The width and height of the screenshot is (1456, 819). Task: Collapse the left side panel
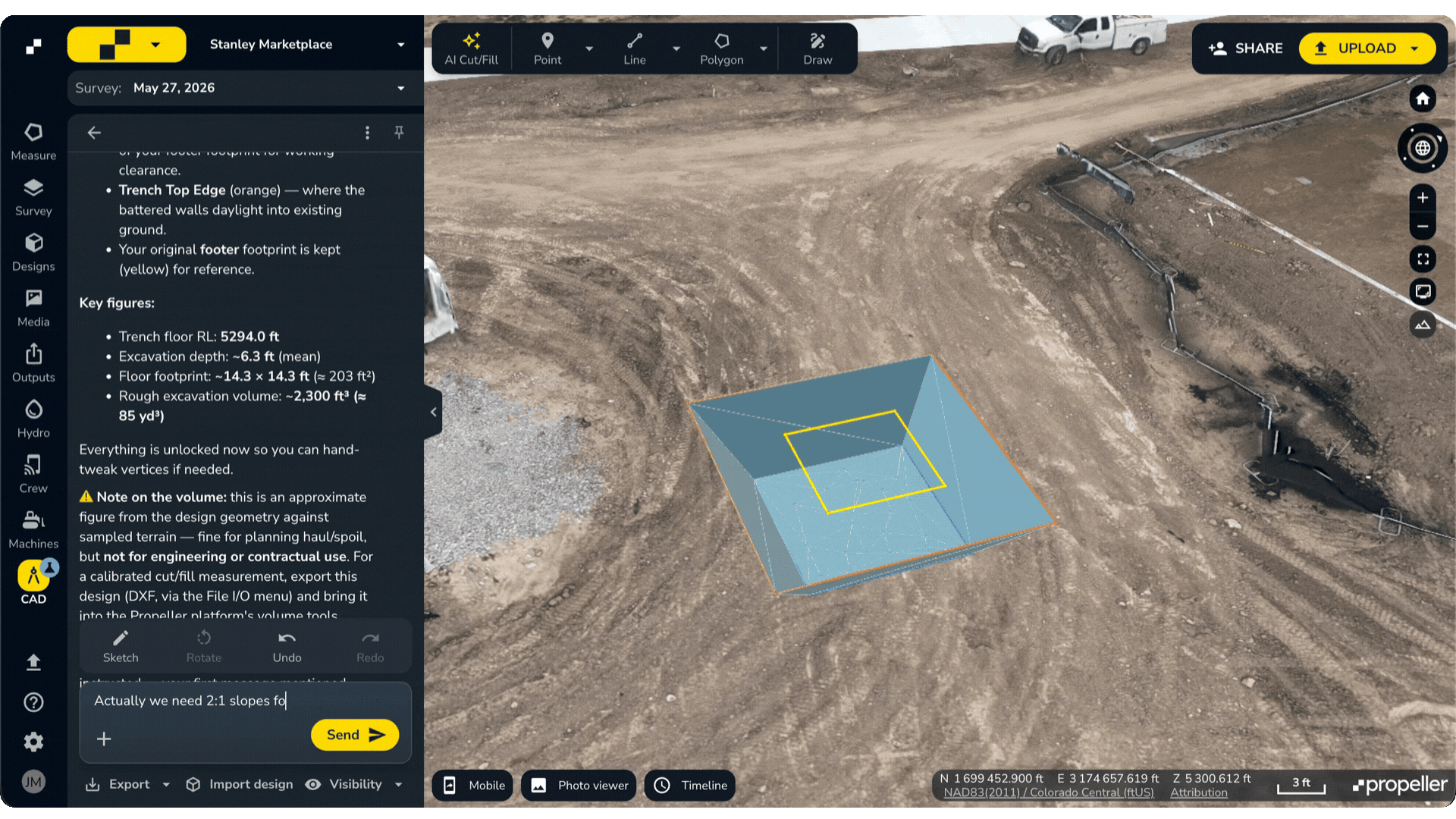coord(433,413)
